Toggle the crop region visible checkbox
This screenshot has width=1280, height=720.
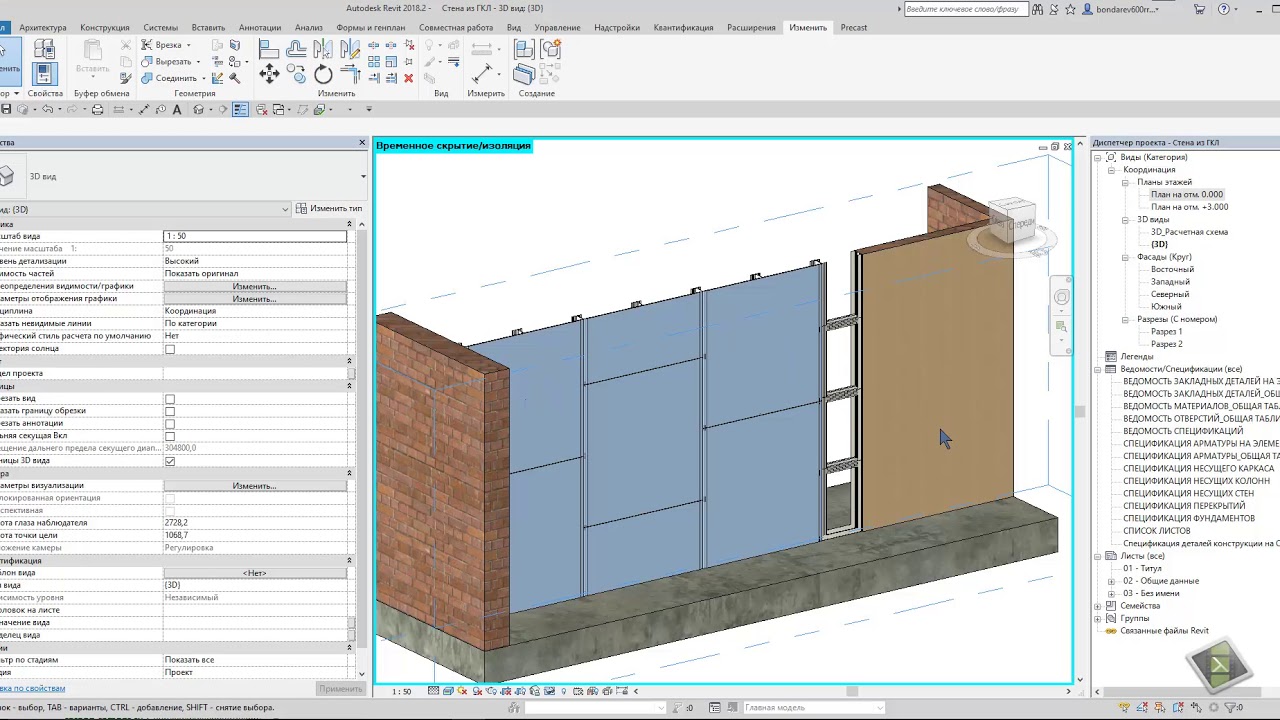170,410
